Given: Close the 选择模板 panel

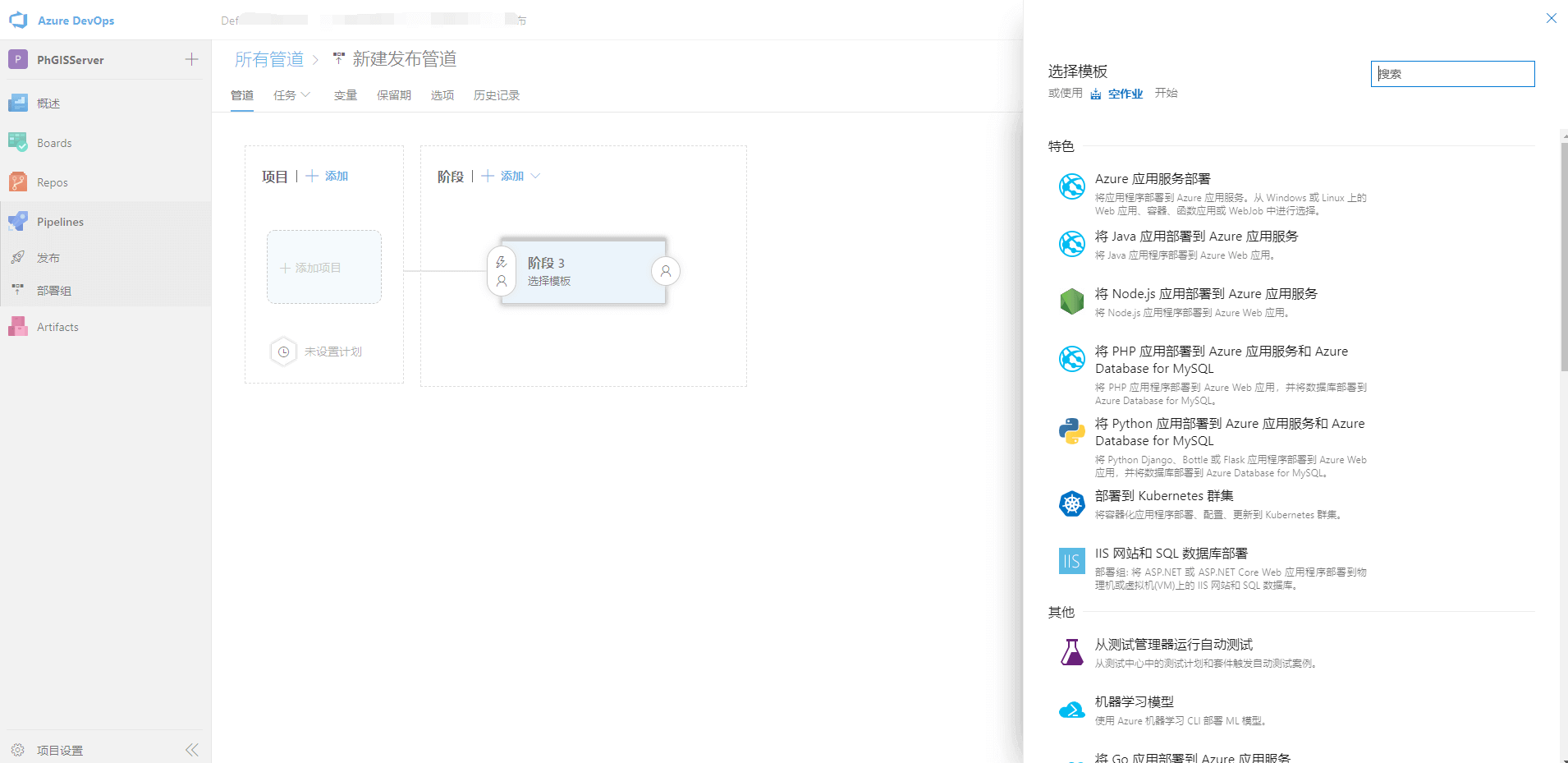Looking at the screenshot, I should (x=1551, y=18).
